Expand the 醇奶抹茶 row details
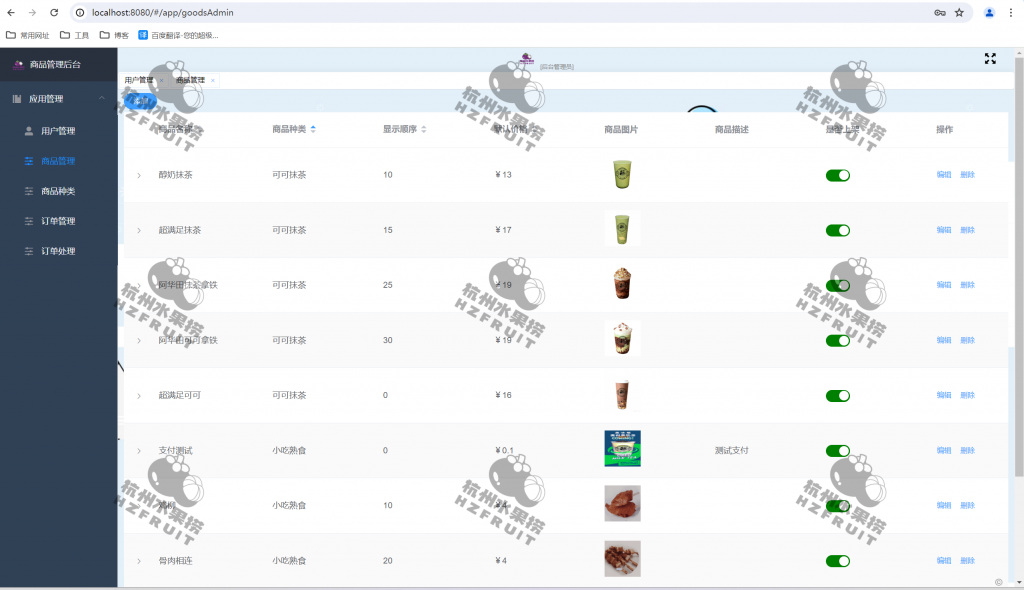 [139, 175]
